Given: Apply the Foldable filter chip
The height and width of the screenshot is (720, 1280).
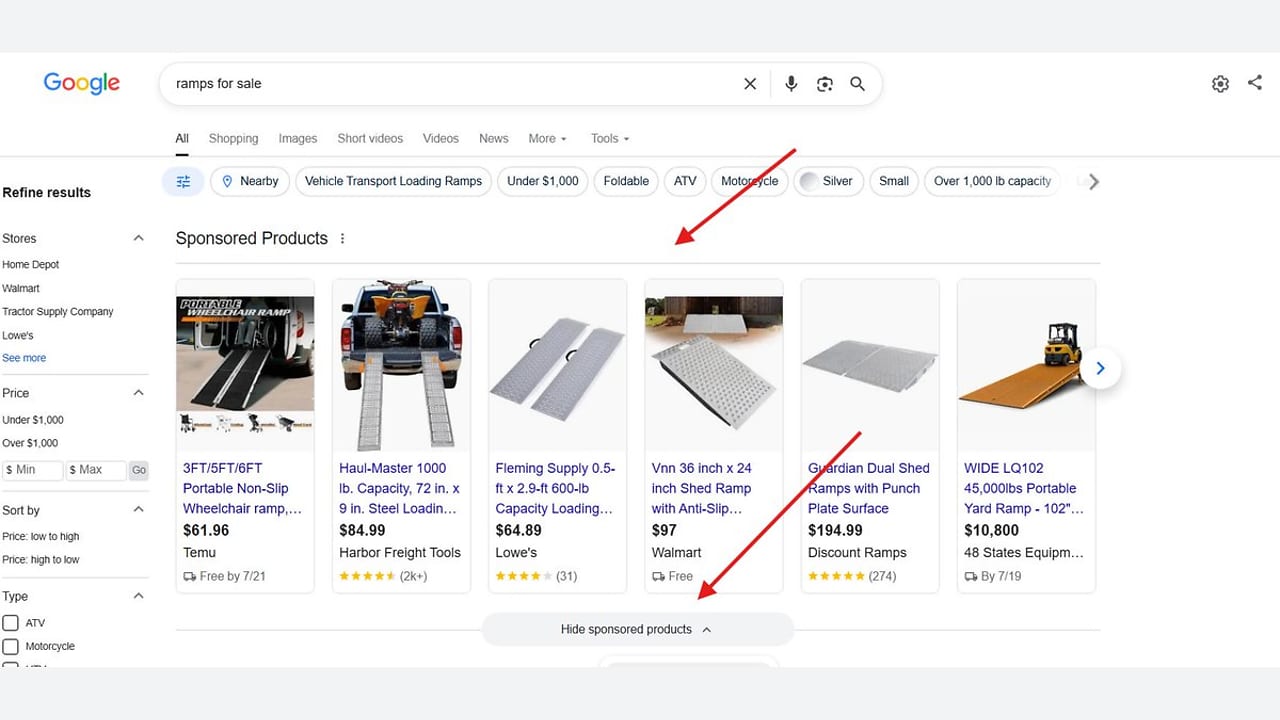Looking at the screenshot, I should [626, 181].
